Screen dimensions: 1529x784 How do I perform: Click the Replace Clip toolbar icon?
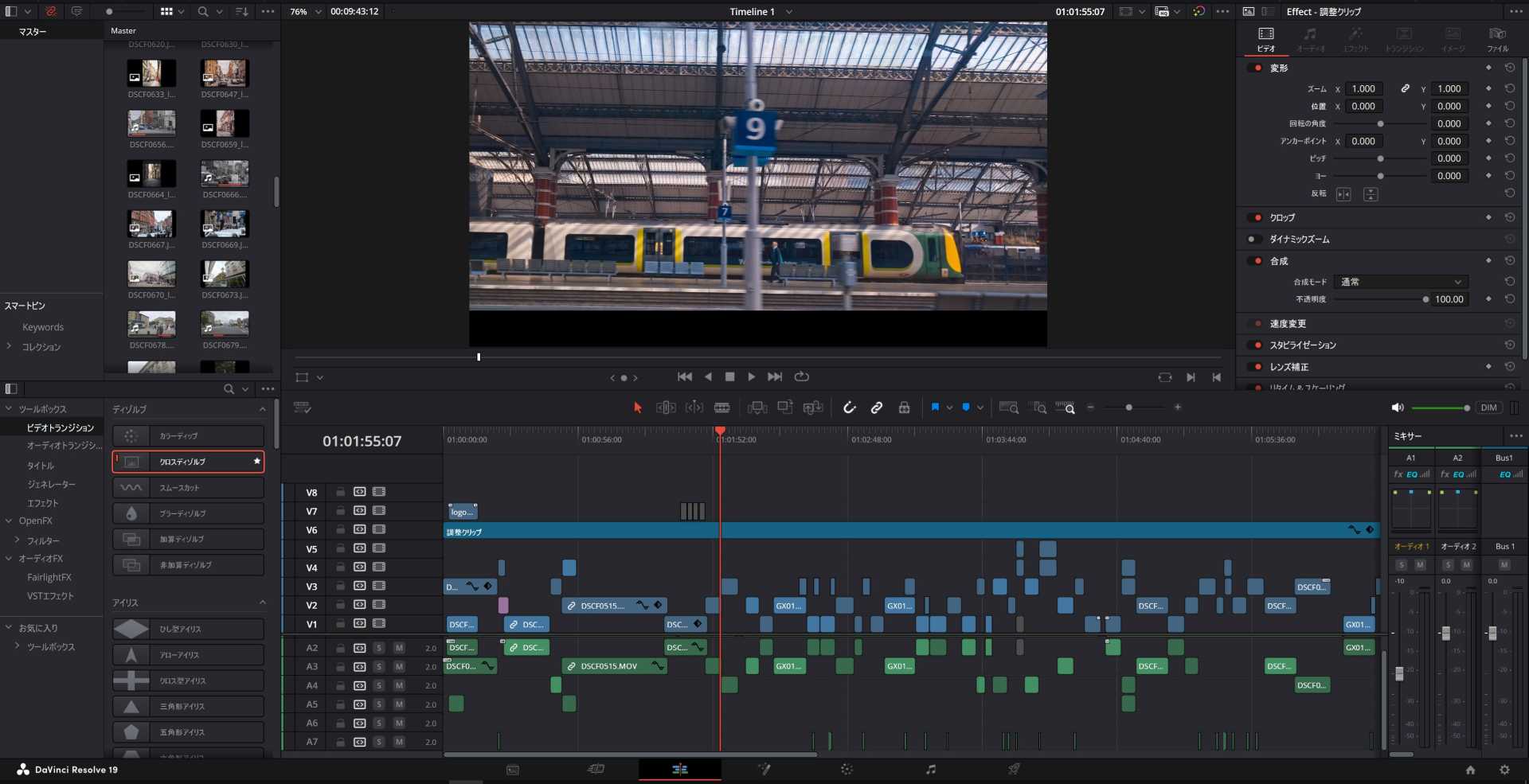tap(813, 408)
